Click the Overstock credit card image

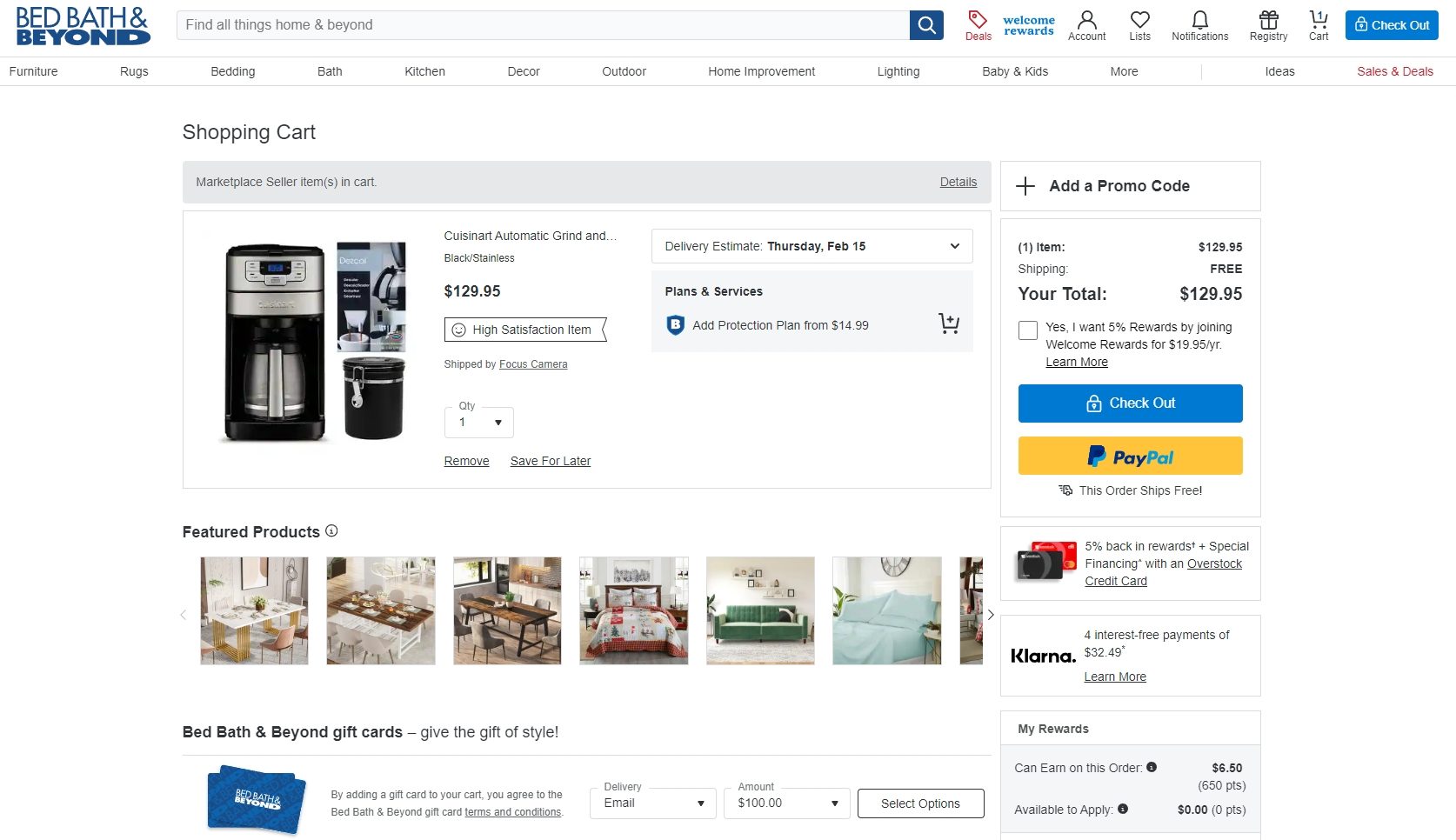coord(1046,563)
